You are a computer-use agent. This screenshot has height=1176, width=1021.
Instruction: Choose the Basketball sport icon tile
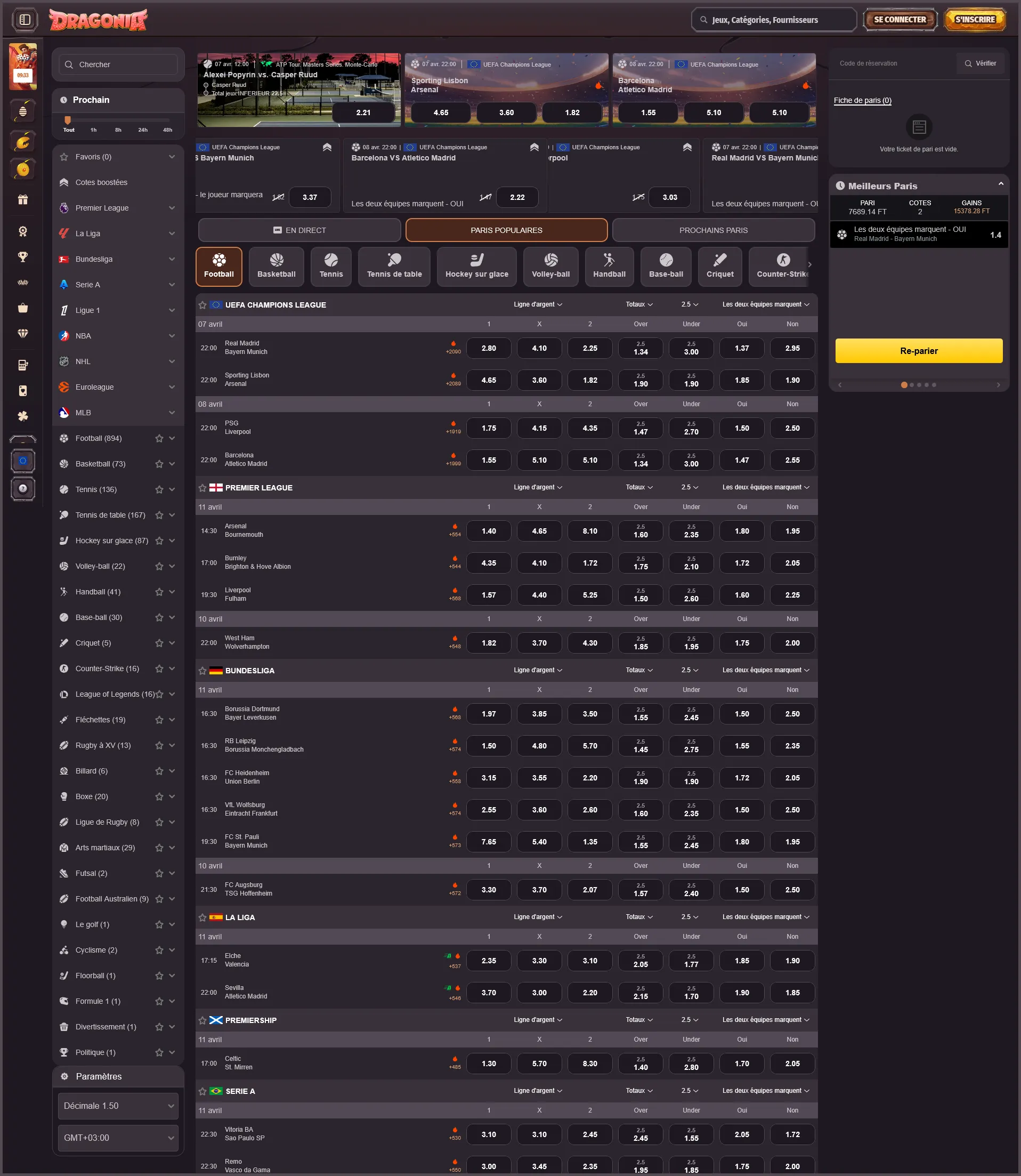point(277,266)
